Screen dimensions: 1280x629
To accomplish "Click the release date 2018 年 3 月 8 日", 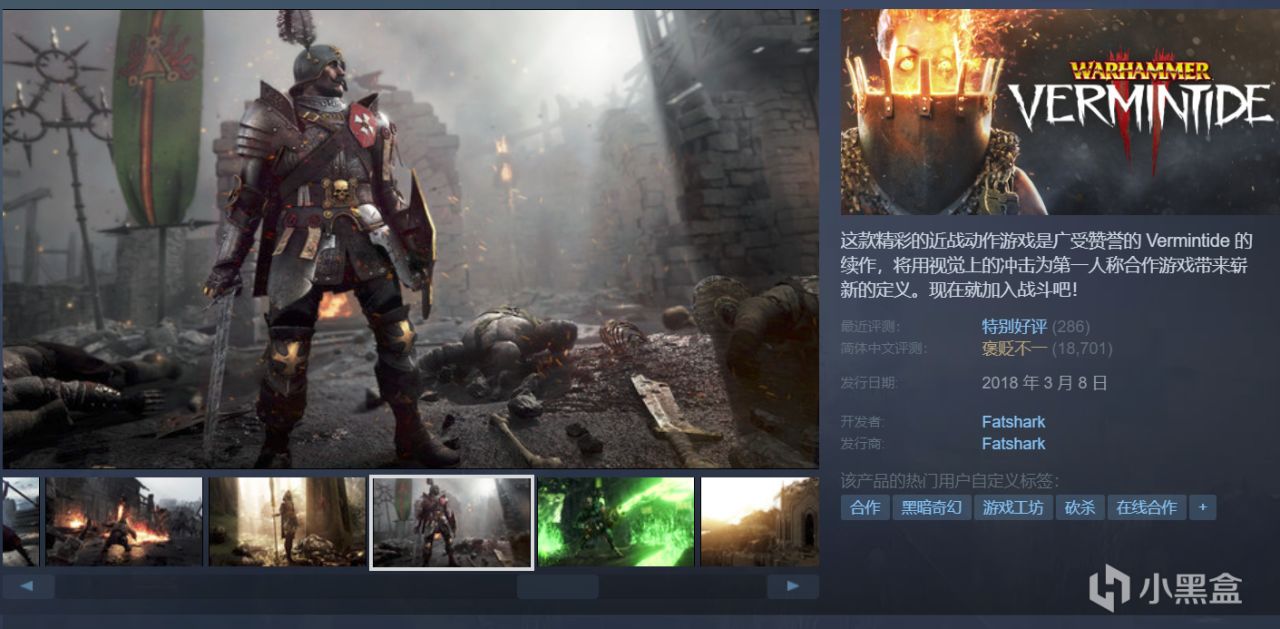I will pos(1045,383).
